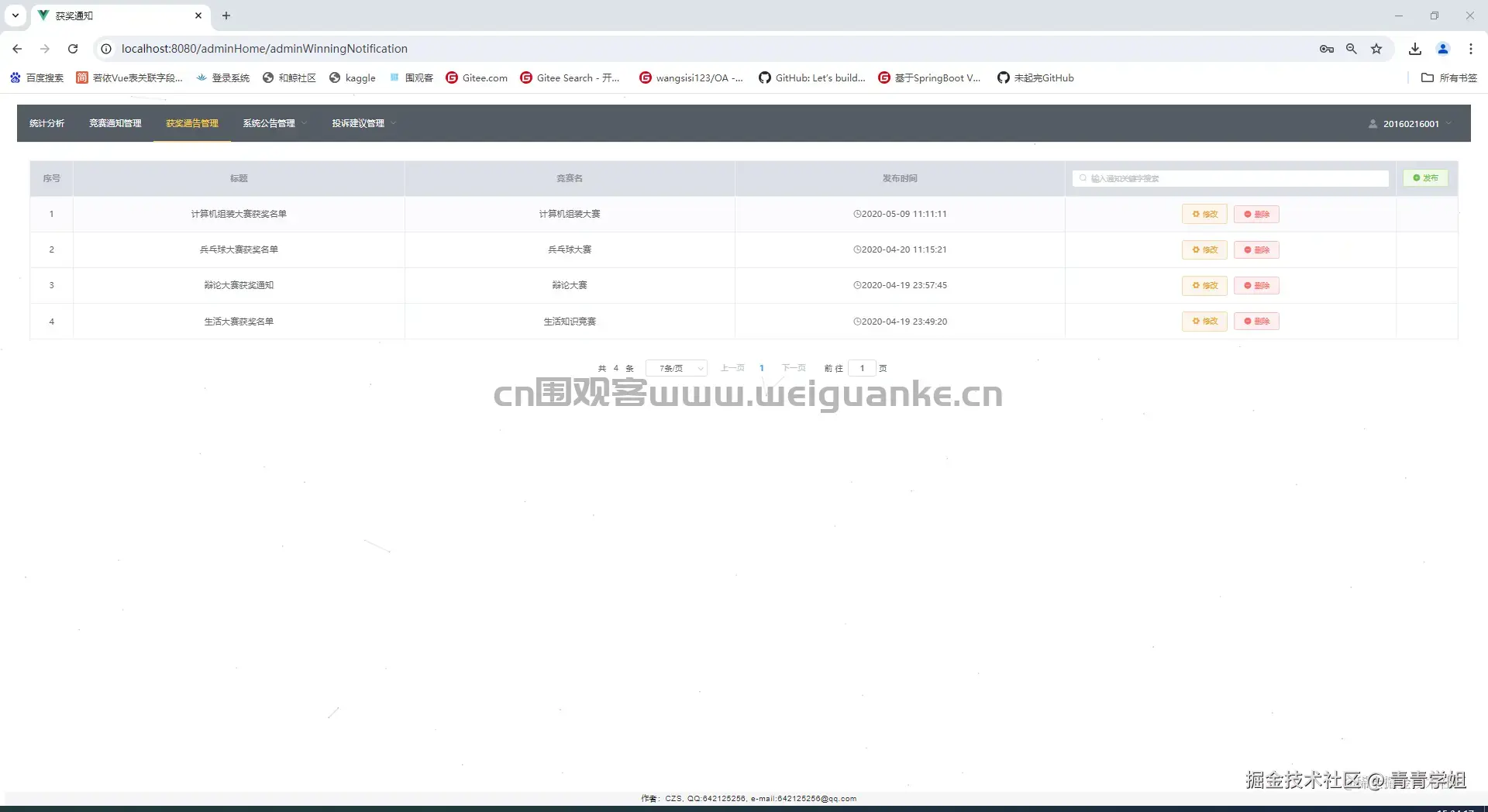This screenshot has height=812, width=1488.
Task: Open the tab search dropdown arrow
Action: pos(15,15)
